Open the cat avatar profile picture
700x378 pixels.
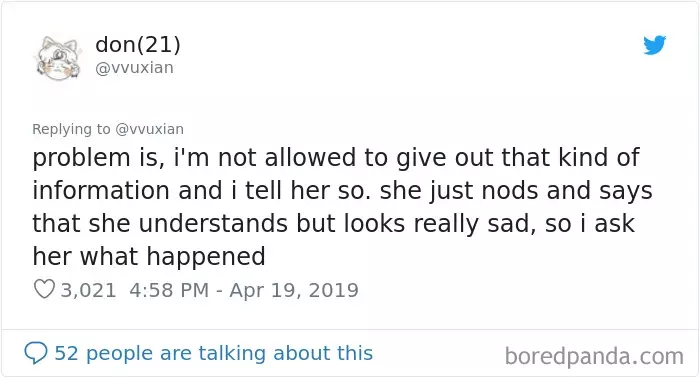point(58,58)
